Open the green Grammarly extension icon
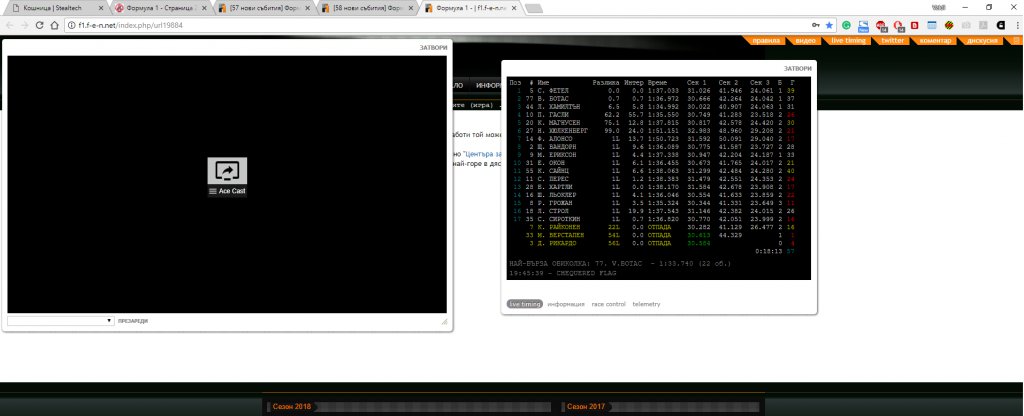This screenshot has height=416, width=1024. (846, 25)
